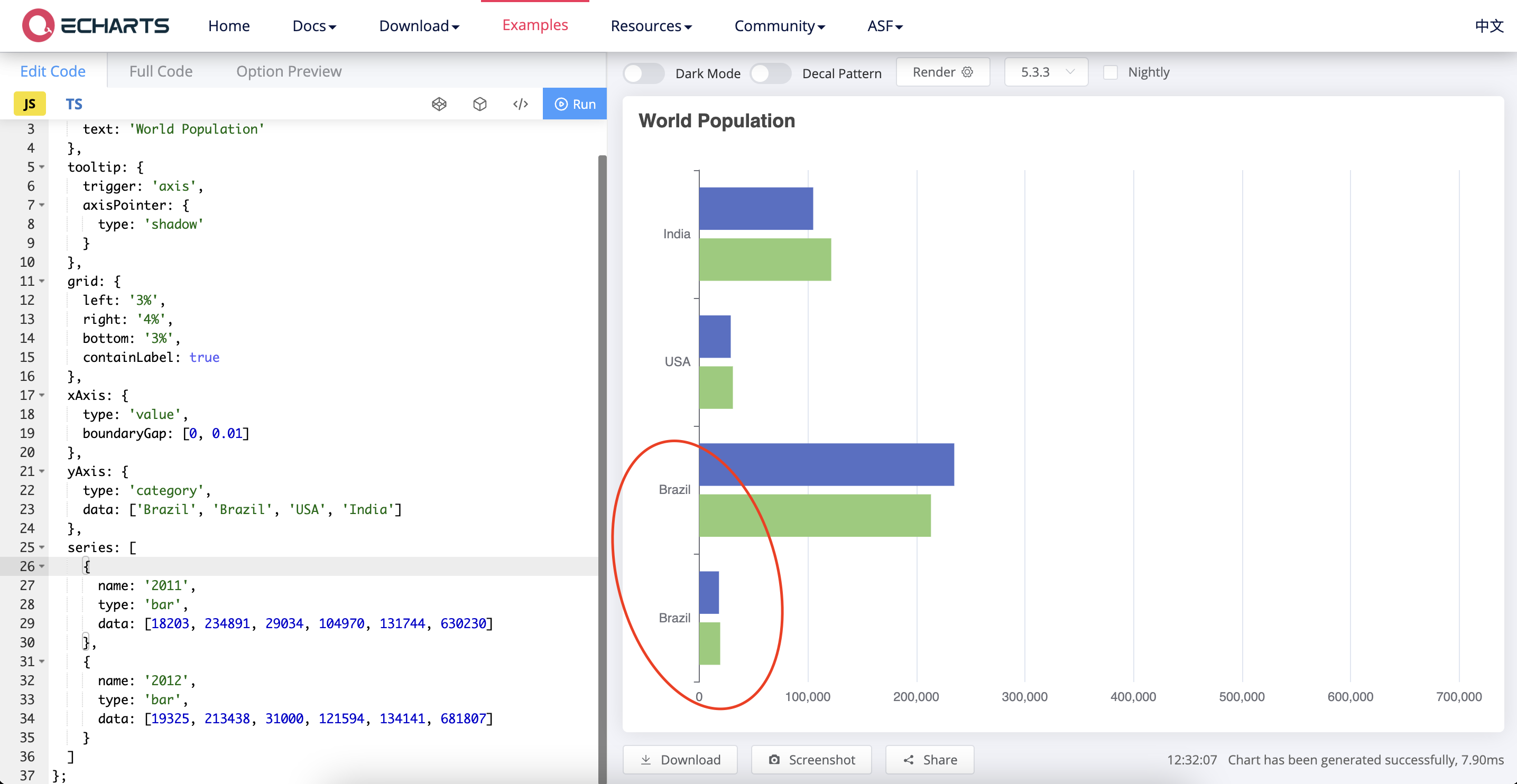
Task: Open the example in CodePen
Action: pyautogui.click(x=439, y=104)
